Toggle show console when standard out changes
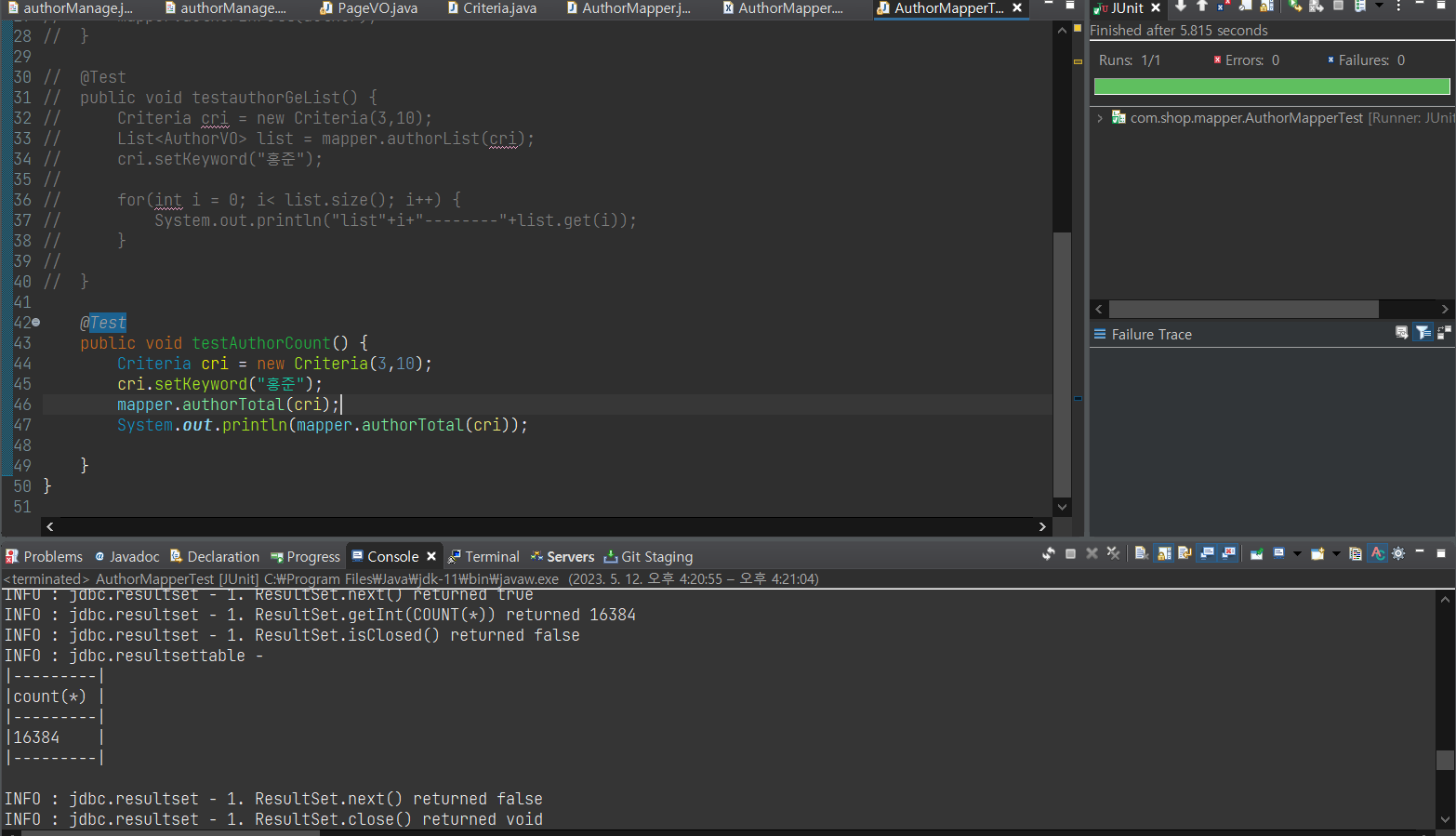Screen dimensions: 1456x836 click(x=1207, y=553)
